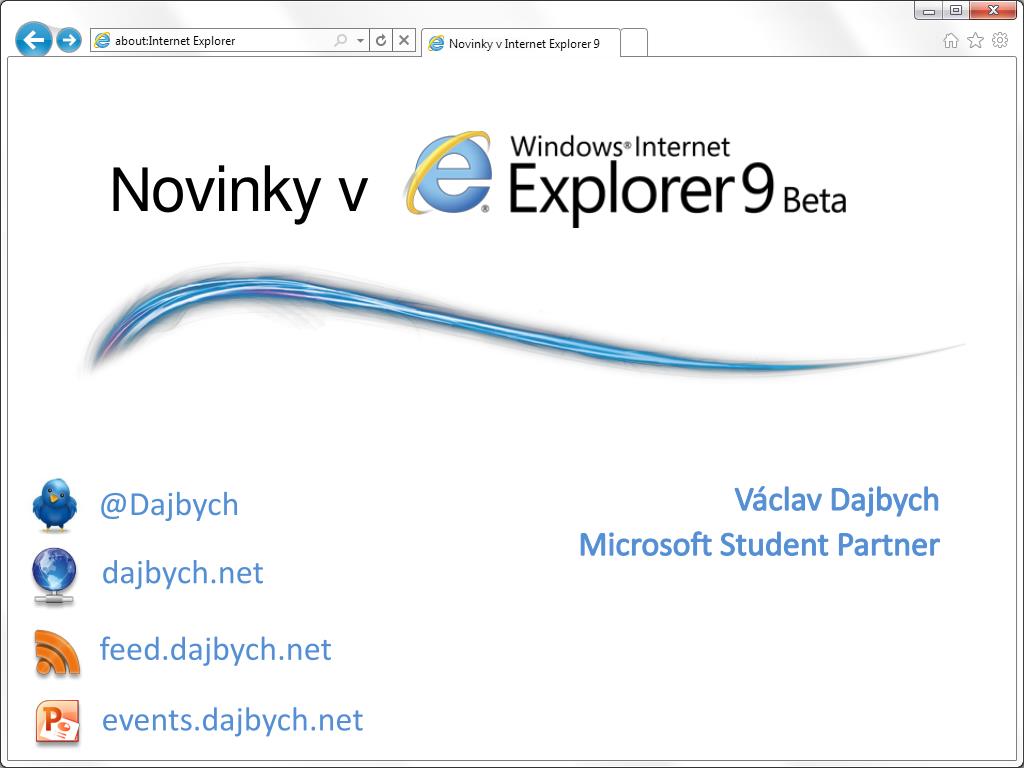Open a new blank tab
The width and height of the screenshot is (1024, 768).
(x=633, y=43)
